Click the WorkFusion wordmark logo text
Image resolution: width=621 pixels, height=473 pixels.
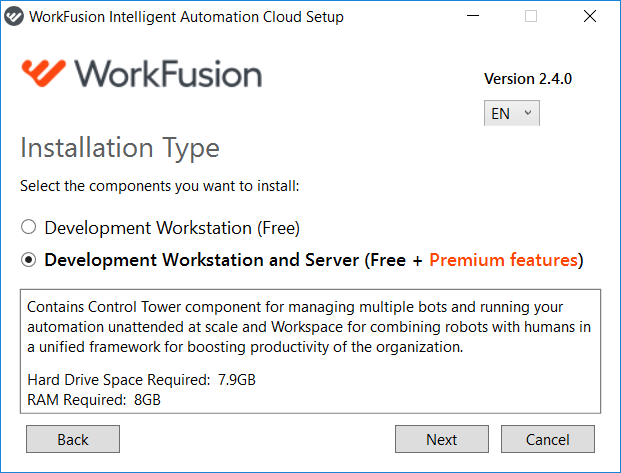tap(168, 74)
